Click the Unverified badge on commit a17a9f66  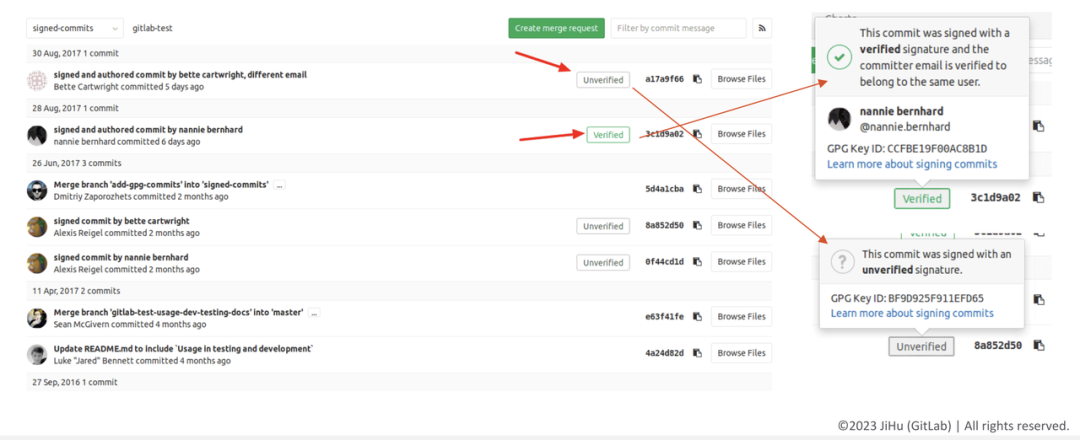(x=603, y=80)
